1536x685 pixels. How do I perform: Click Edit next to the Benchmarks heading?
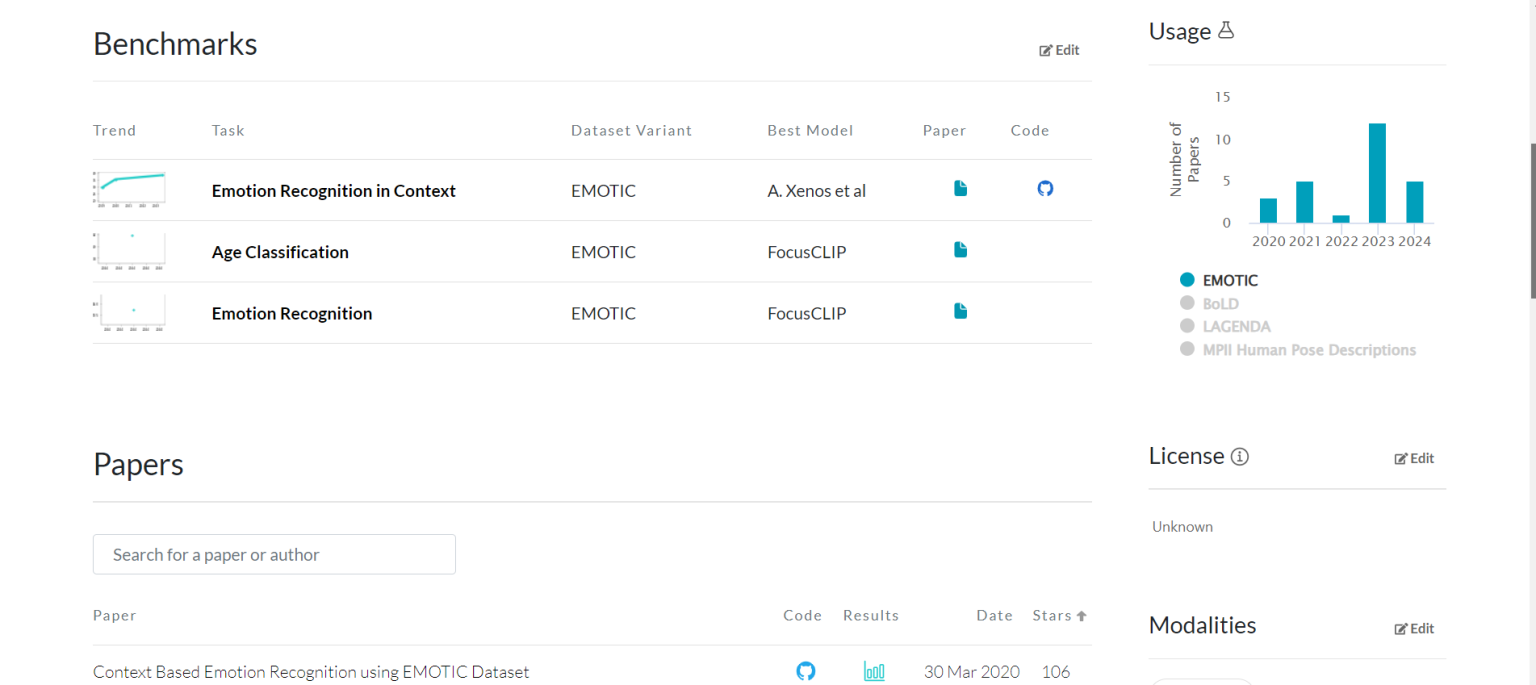[1059, 49]
